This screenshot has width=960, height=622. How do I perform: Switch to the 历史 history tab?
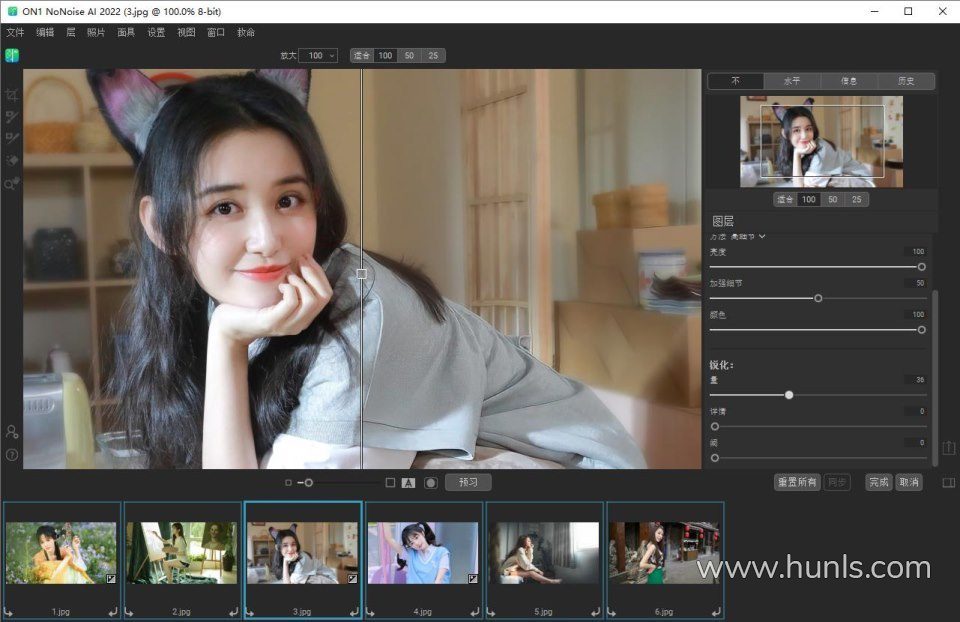906,81
